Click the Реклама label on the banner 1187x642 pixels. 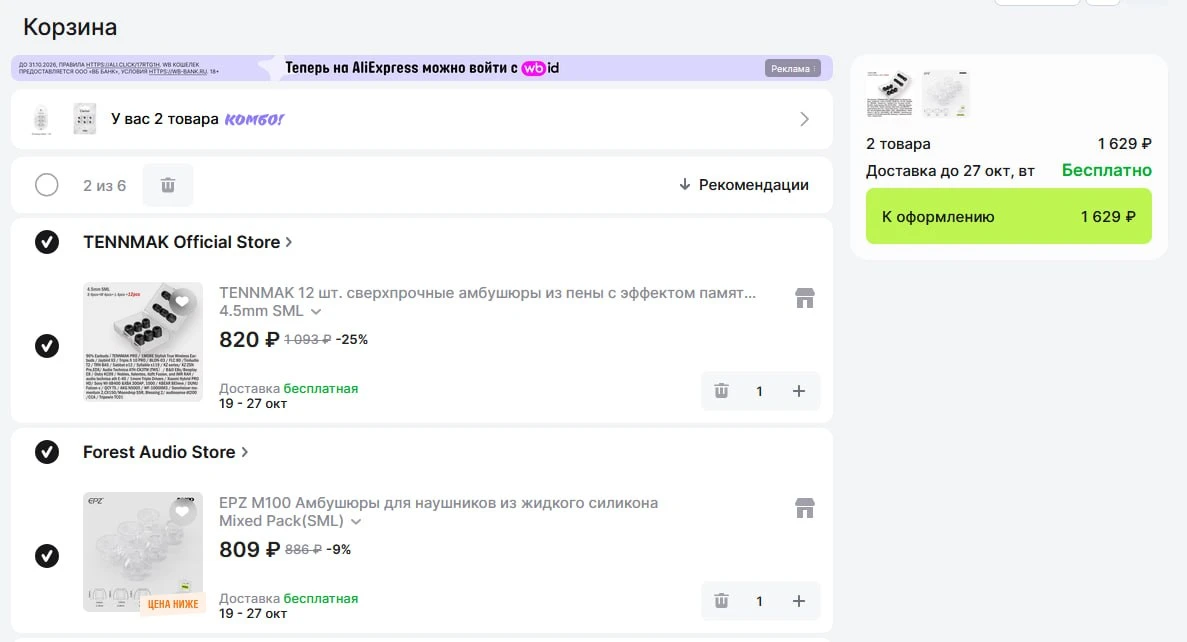point(793,68)
